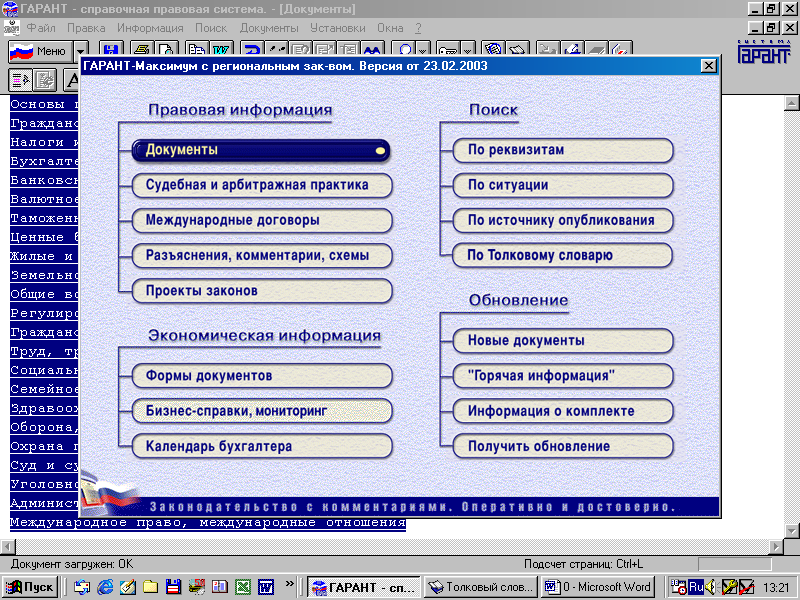The image size is (800, 600).
Task: Click the Copy toolbar icon
Action: [196, 49]
